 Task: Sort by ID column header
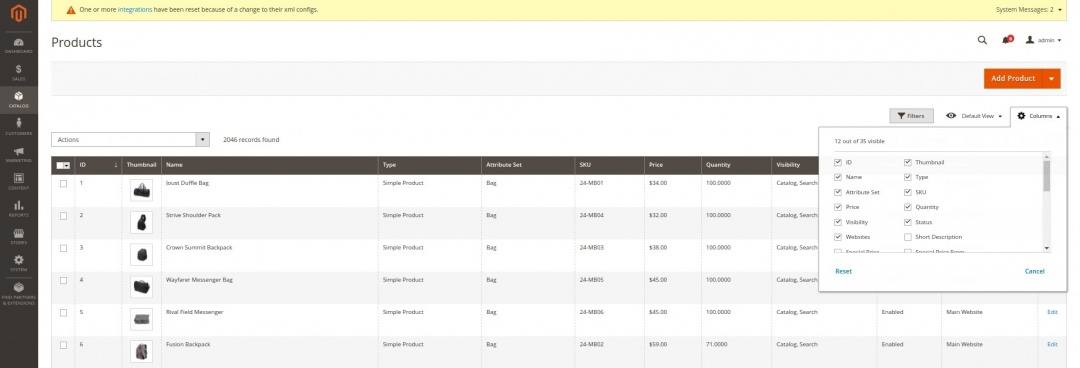pos(98,165)
